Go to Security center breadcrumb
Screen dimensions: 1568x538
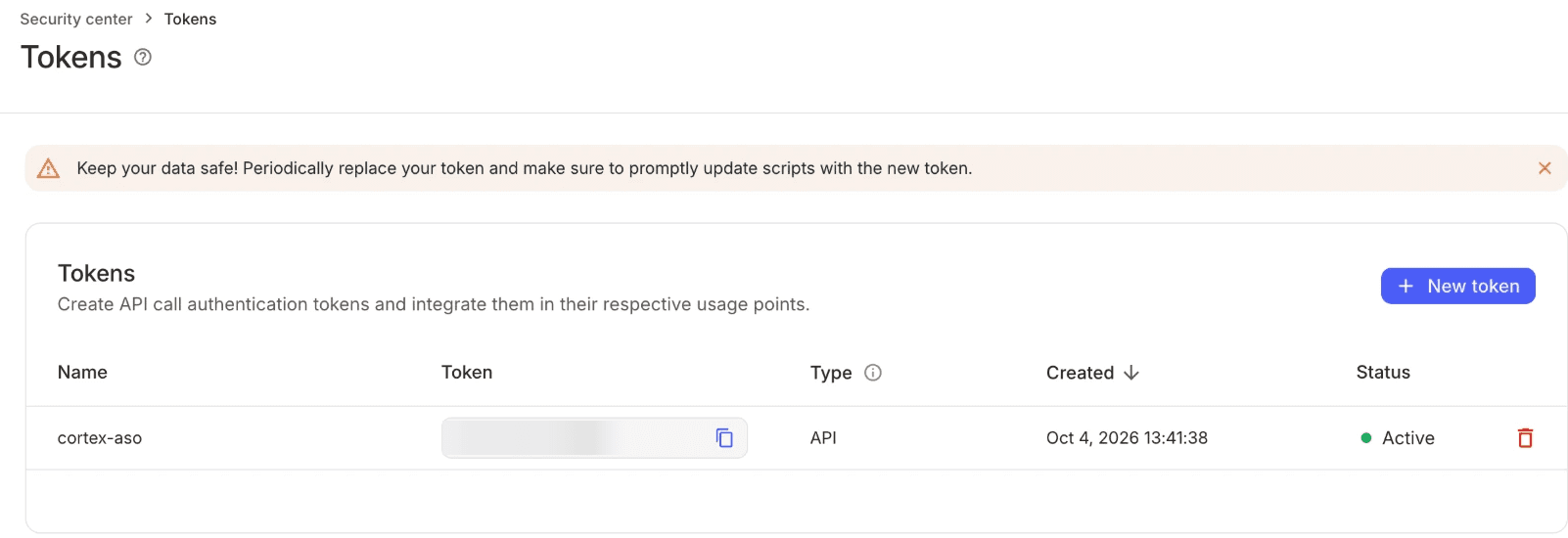(76, 19)
